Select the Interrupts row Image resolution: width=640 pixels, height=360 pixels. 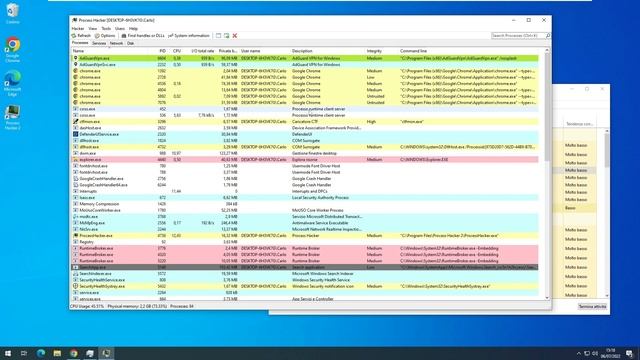click(x=304, y=191)
